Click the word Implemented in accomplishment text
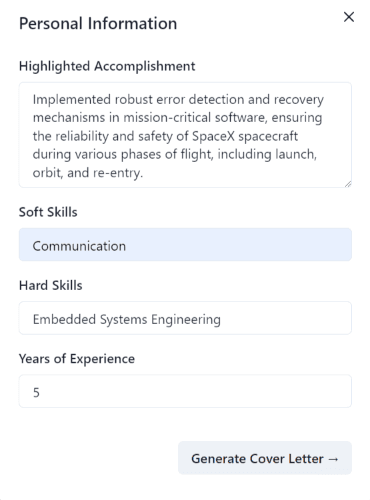Screen dimensions: 370x500 pyautogui.click(x=72, y=100)
